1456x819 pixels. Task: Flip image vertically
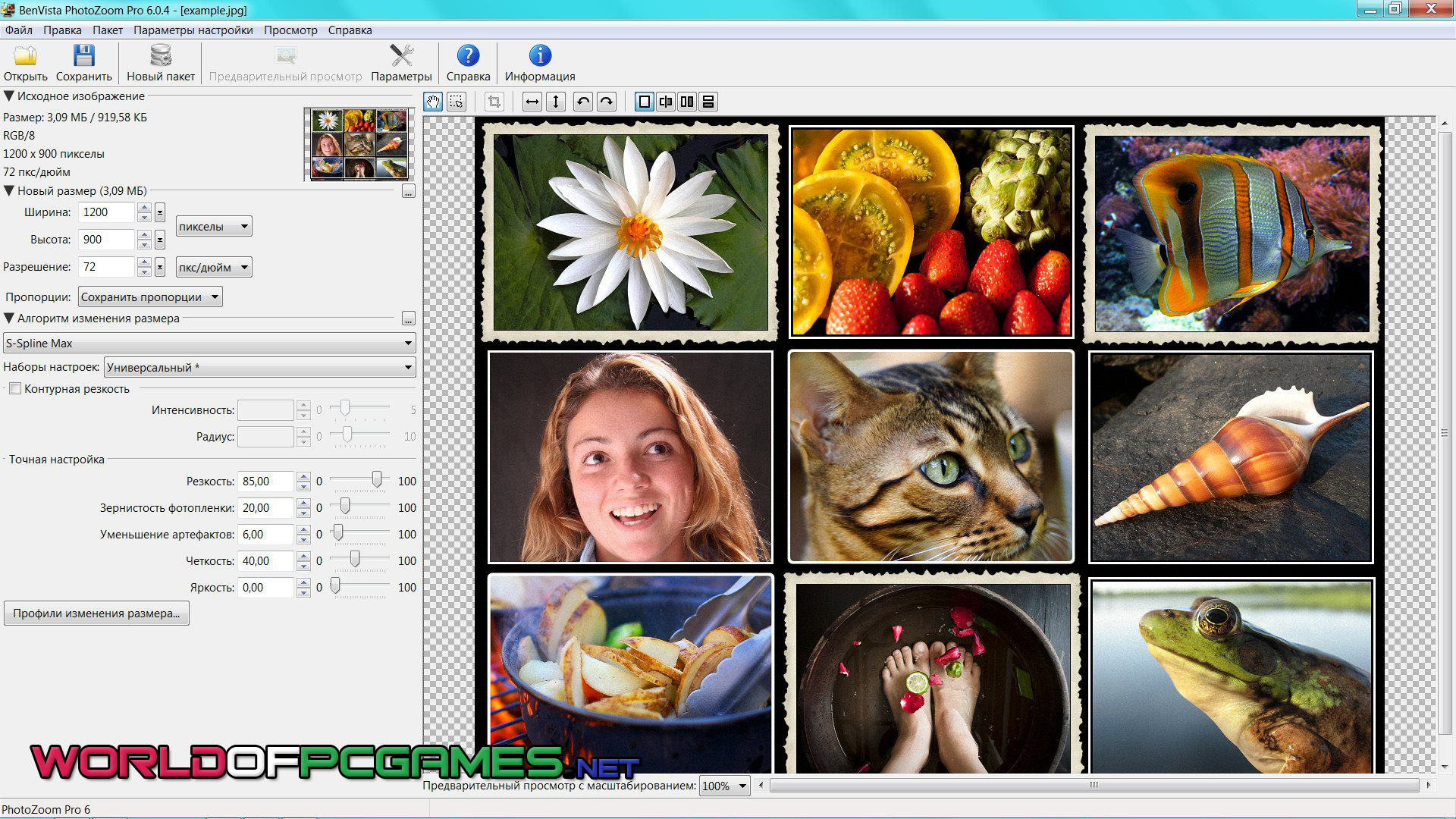tap(556, 102)
